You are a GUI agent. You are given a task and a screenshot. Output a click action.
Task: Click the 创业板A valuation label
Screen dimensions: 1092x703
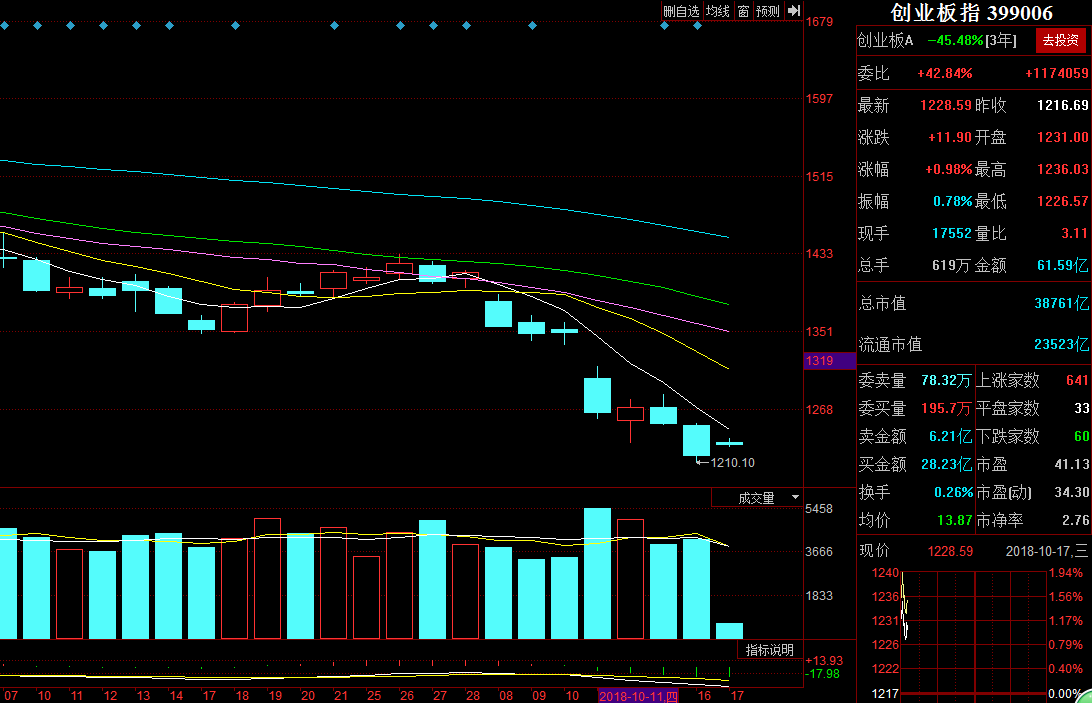point(886,41)
